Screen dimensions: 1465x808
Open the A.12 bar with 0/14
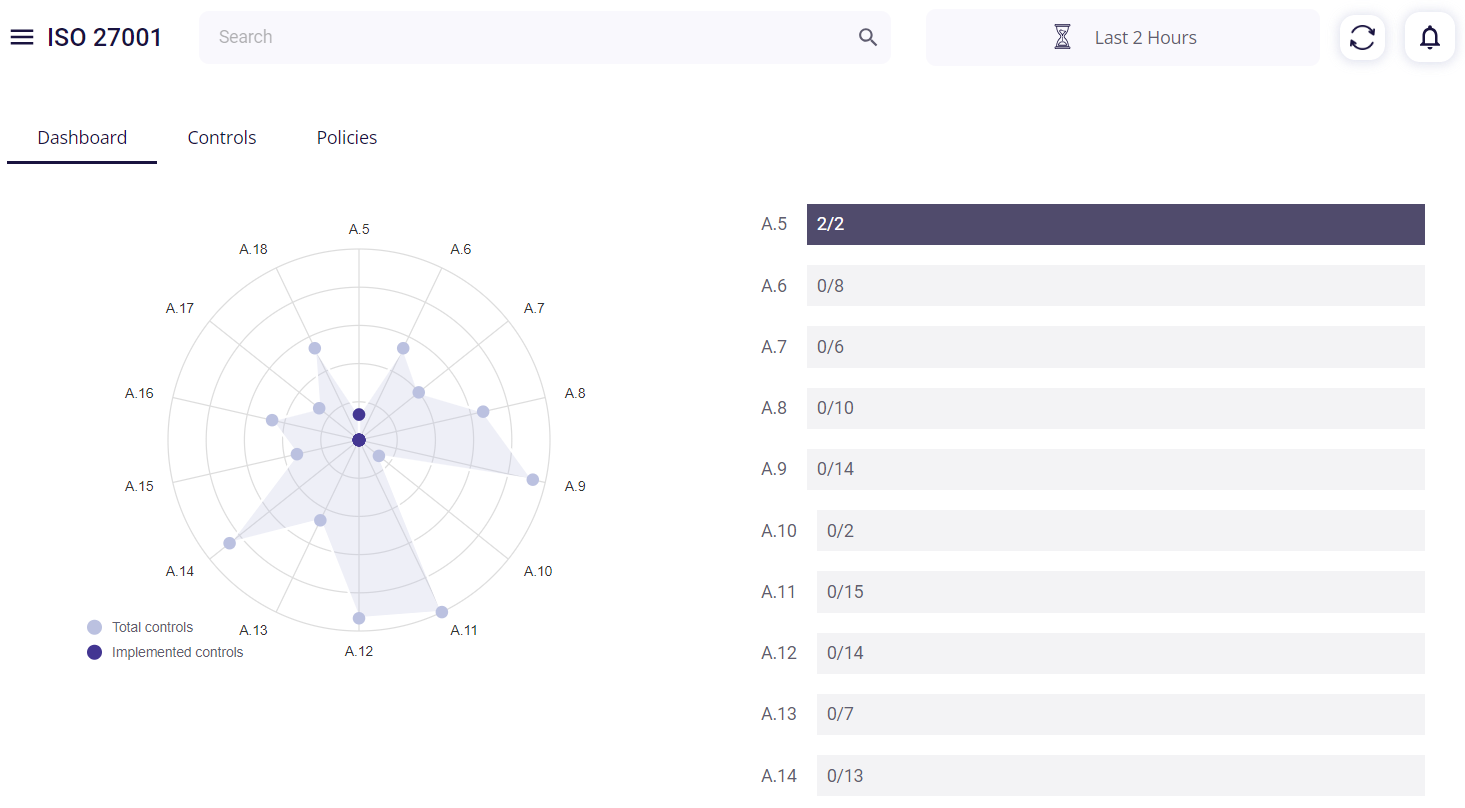[x=1121, y=653]
